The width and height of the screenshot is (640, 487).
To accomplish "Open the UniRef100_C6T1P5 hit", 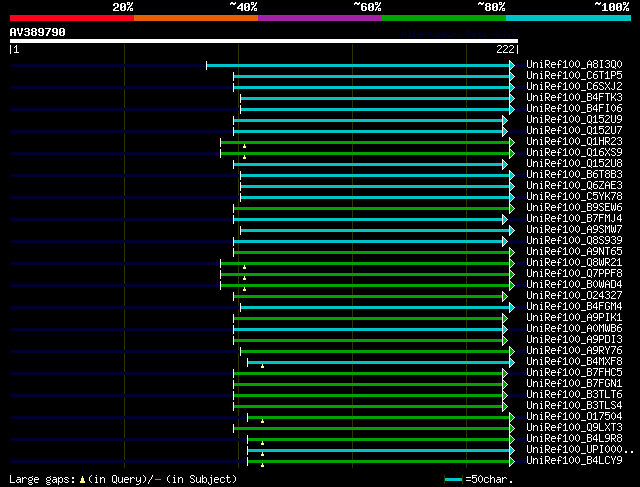I will click(574, 76).
